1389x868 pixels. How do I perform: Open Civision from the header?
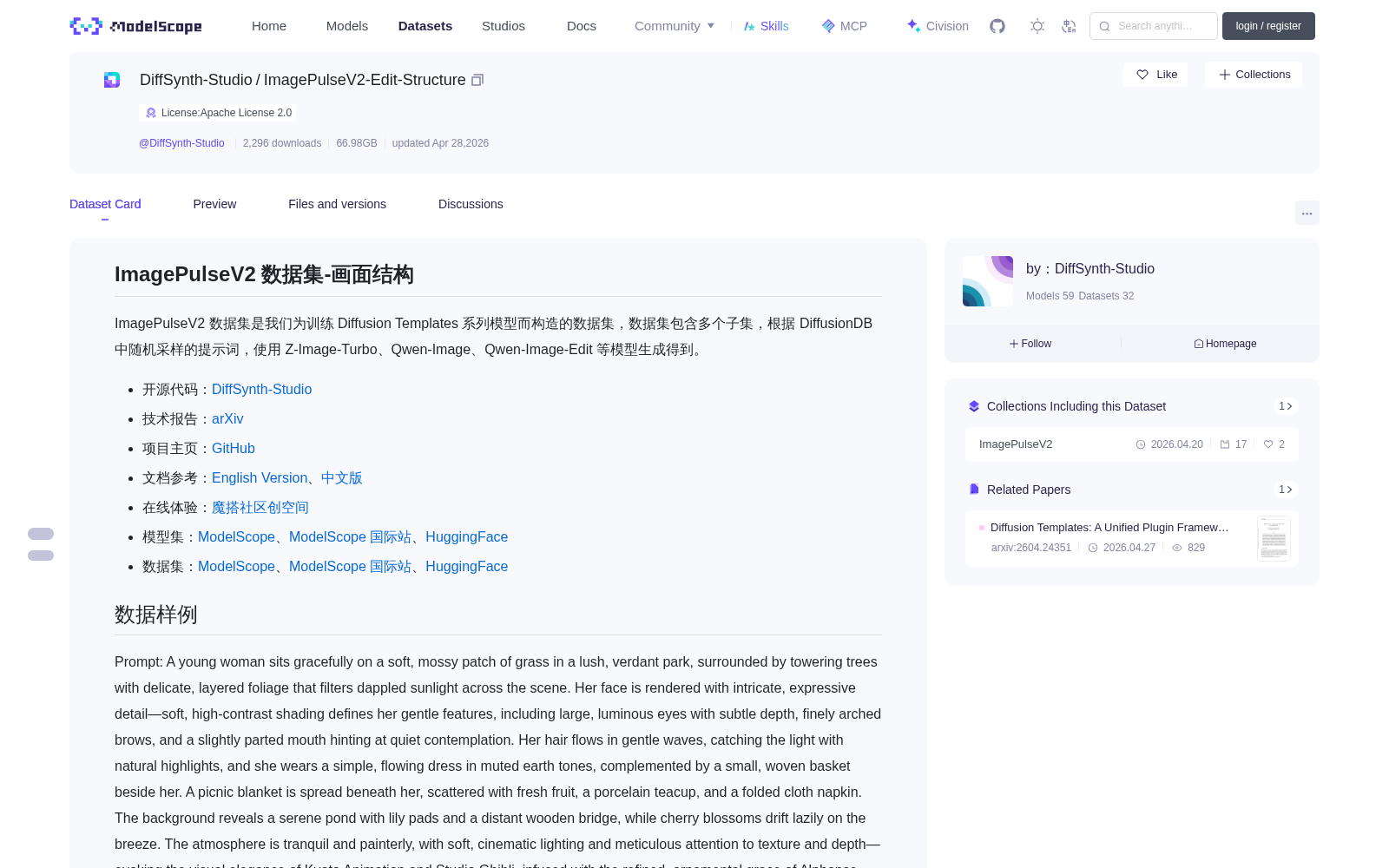click(938, 26)
